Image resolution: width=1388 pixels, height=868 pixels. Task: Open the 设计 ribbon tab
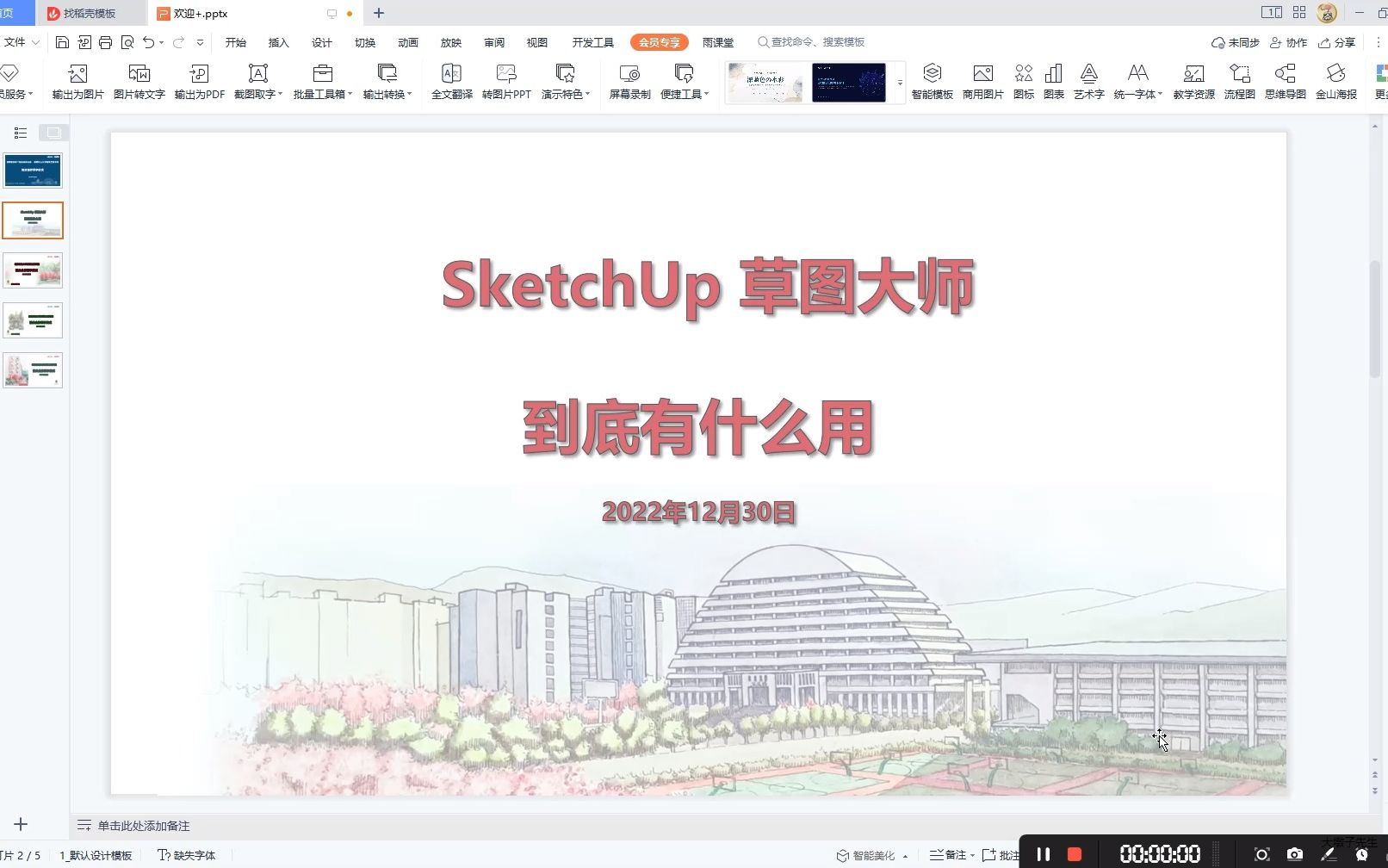(x=322, y=42)
